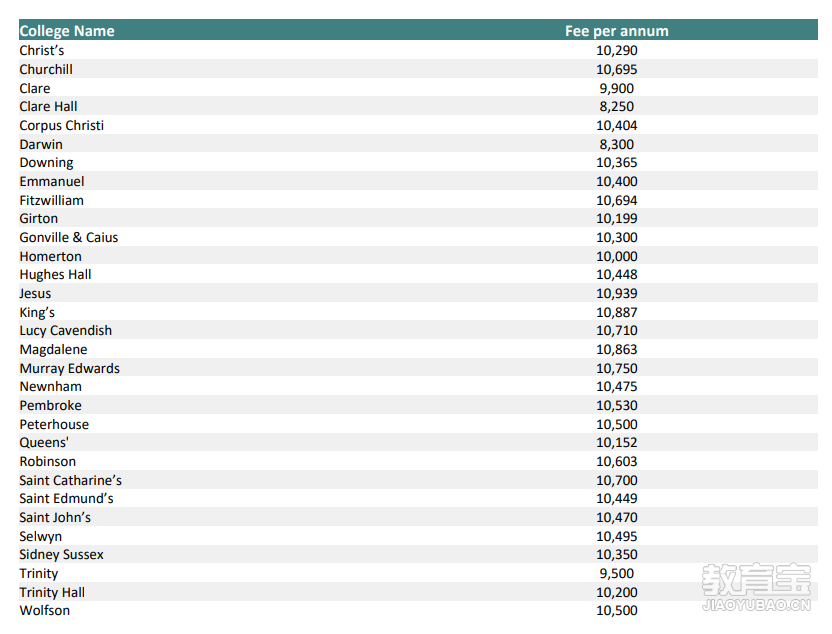Click the Murray Edwards row label
This screenshot has width=832, height=634.
click(x=70, y=368)
